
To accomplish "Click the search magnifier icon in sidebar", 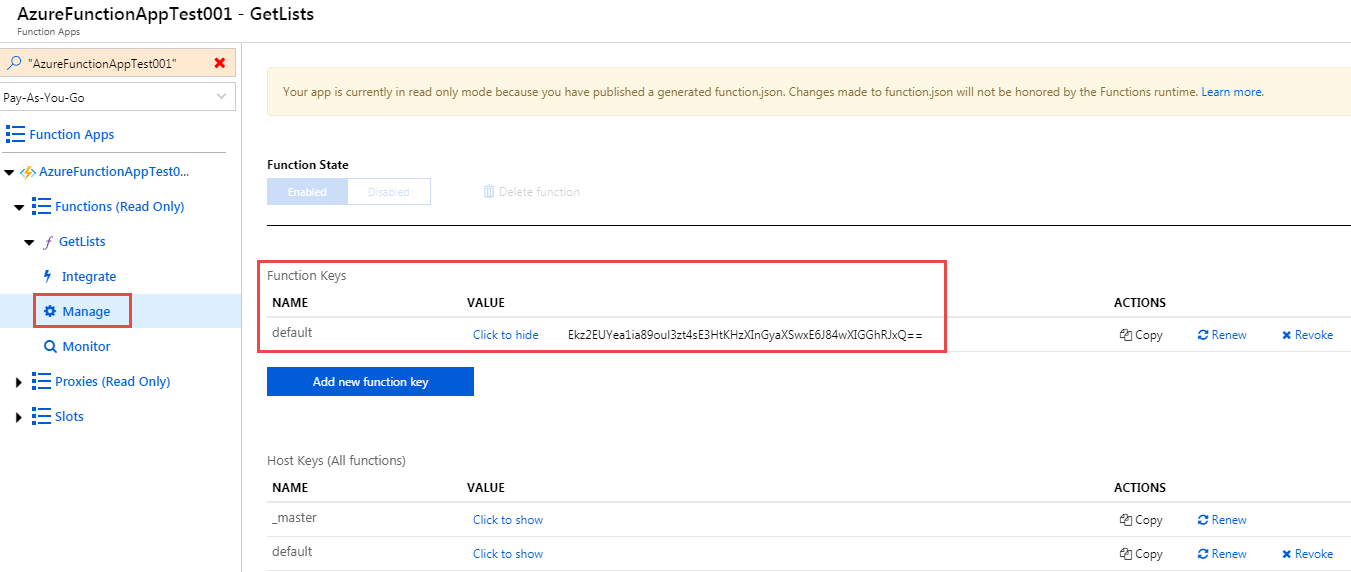I will click(14, 63).
